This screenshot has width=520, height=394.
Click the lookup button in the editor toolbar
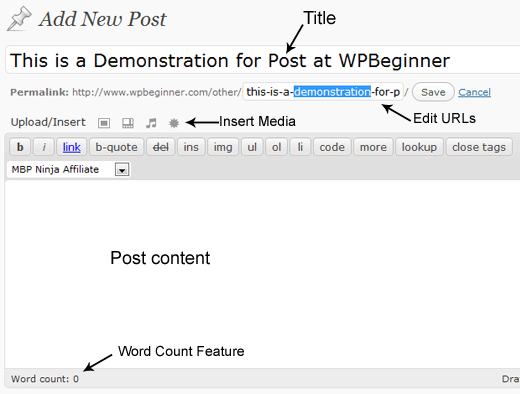pos(419,147)
